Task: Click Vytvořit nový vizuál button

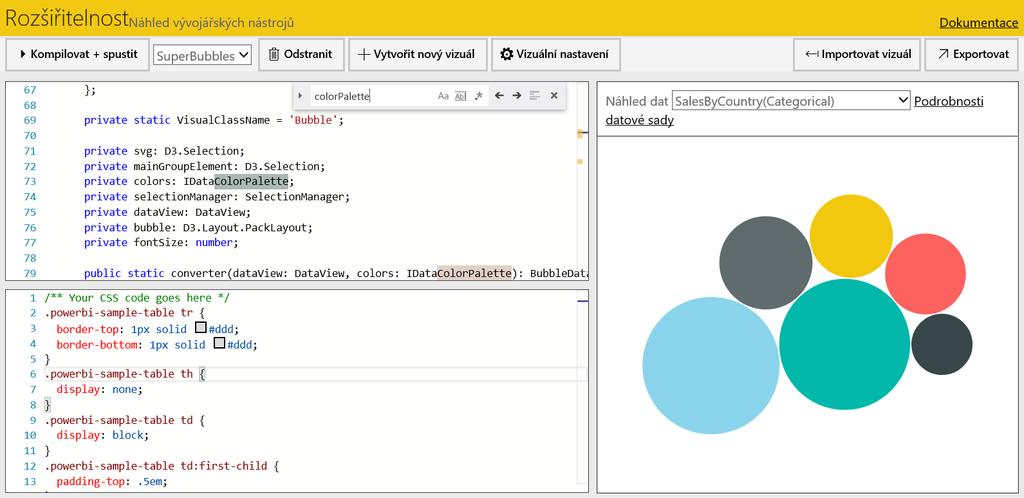Action: pos(417,54)
